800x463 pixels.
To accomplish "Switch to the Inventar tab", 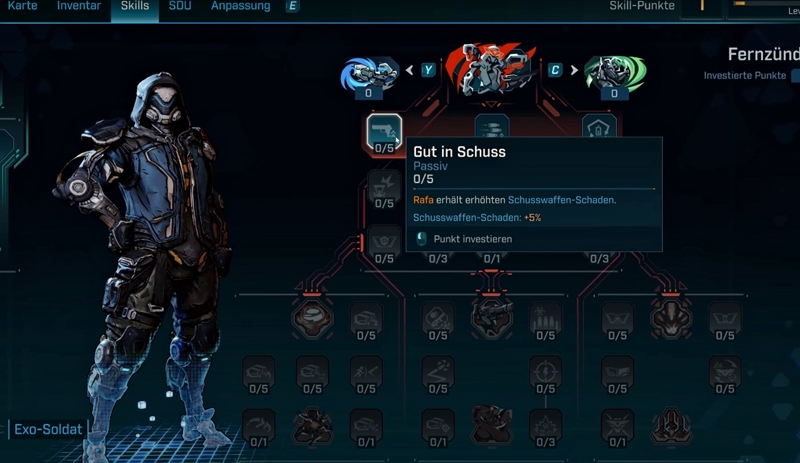I will pos(79,6).
